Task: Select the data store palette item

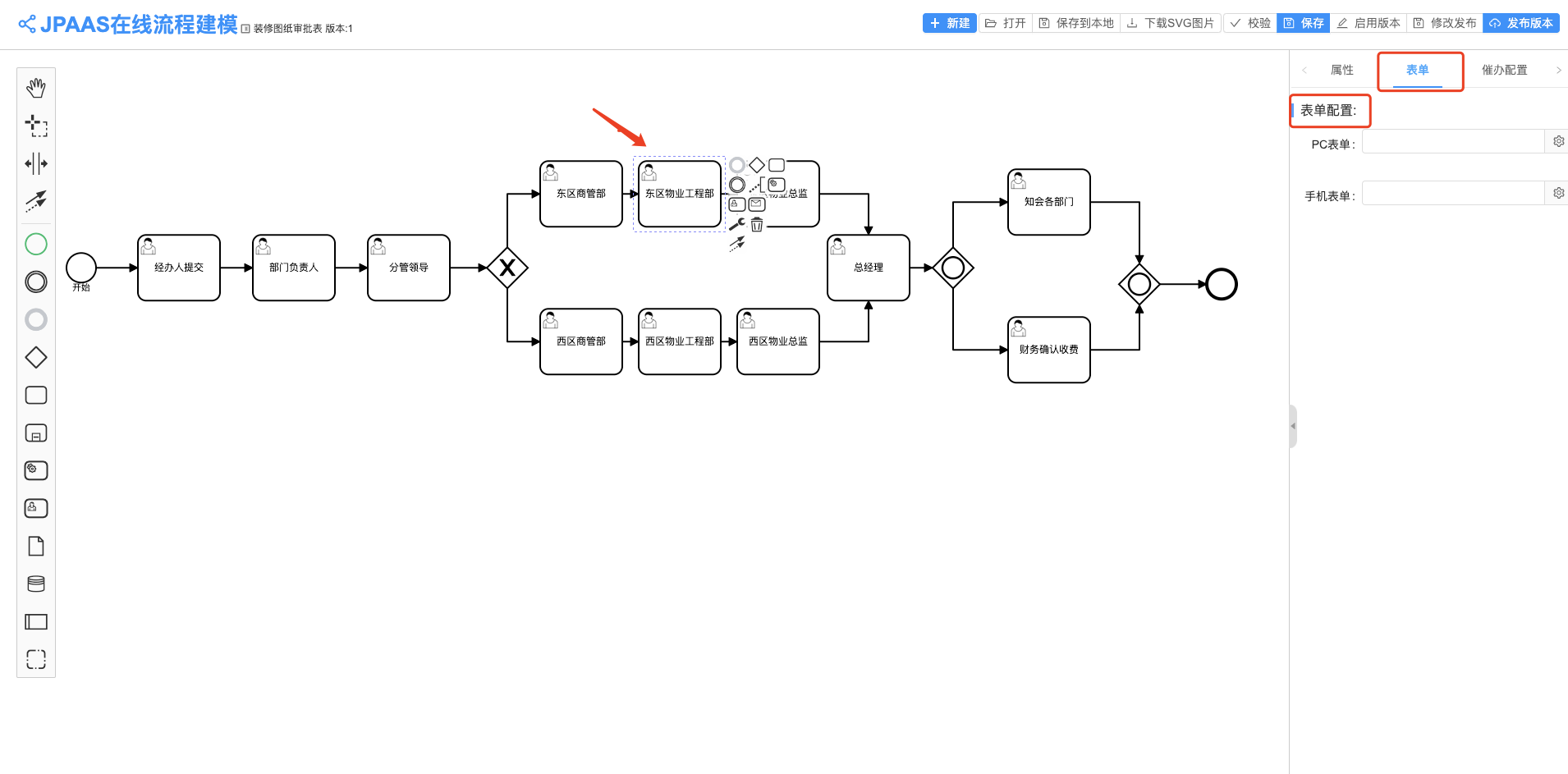Action: tap(36, 584)
